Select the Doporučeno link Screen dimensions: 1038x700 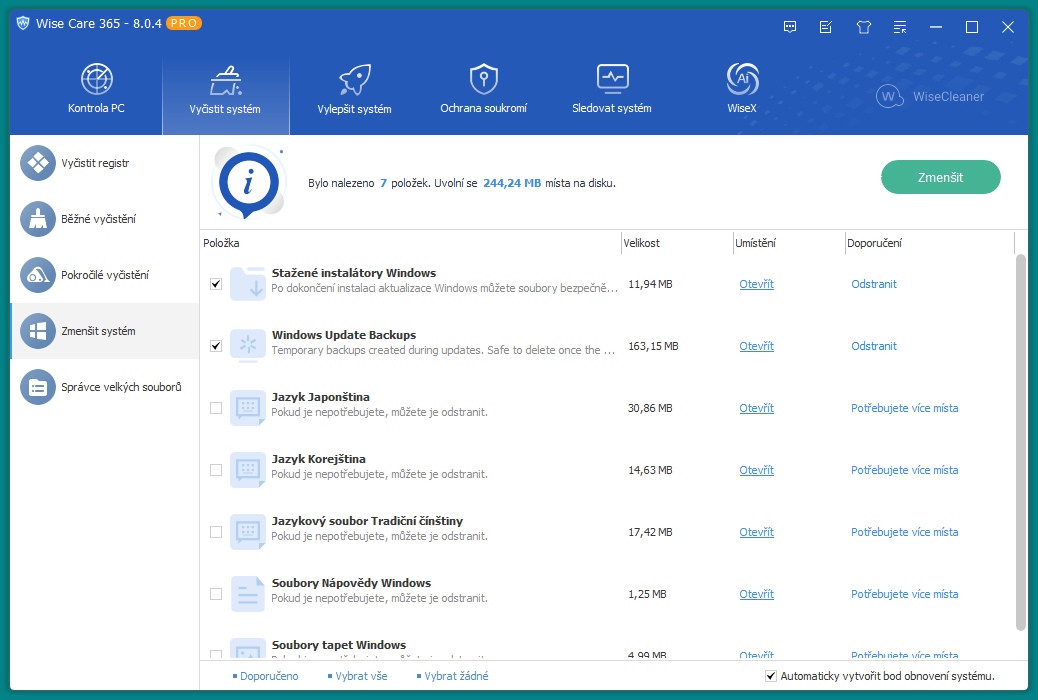tap(269, 676)
